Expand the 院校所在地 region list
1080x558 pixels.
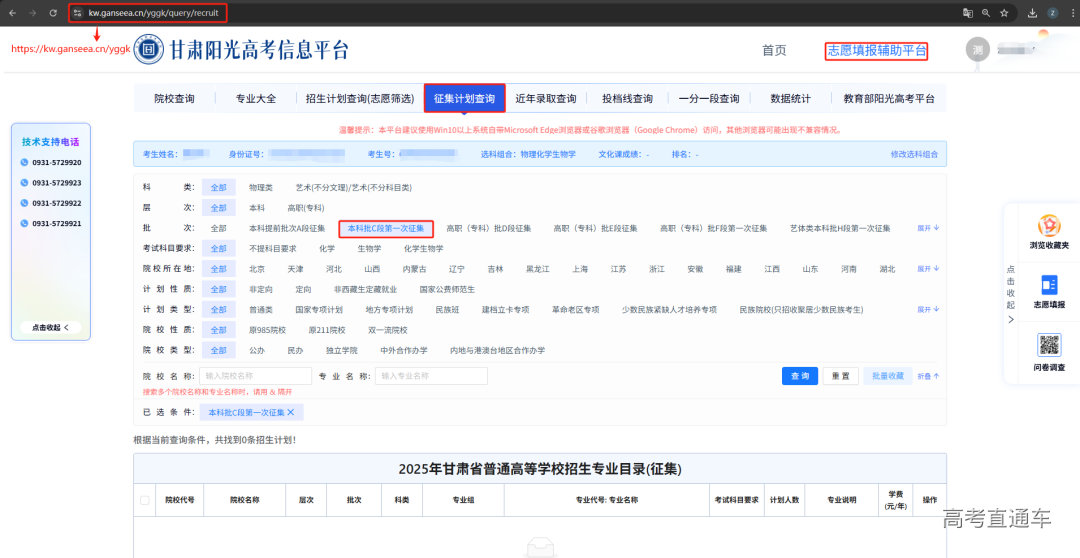click(x=928, y=269)
